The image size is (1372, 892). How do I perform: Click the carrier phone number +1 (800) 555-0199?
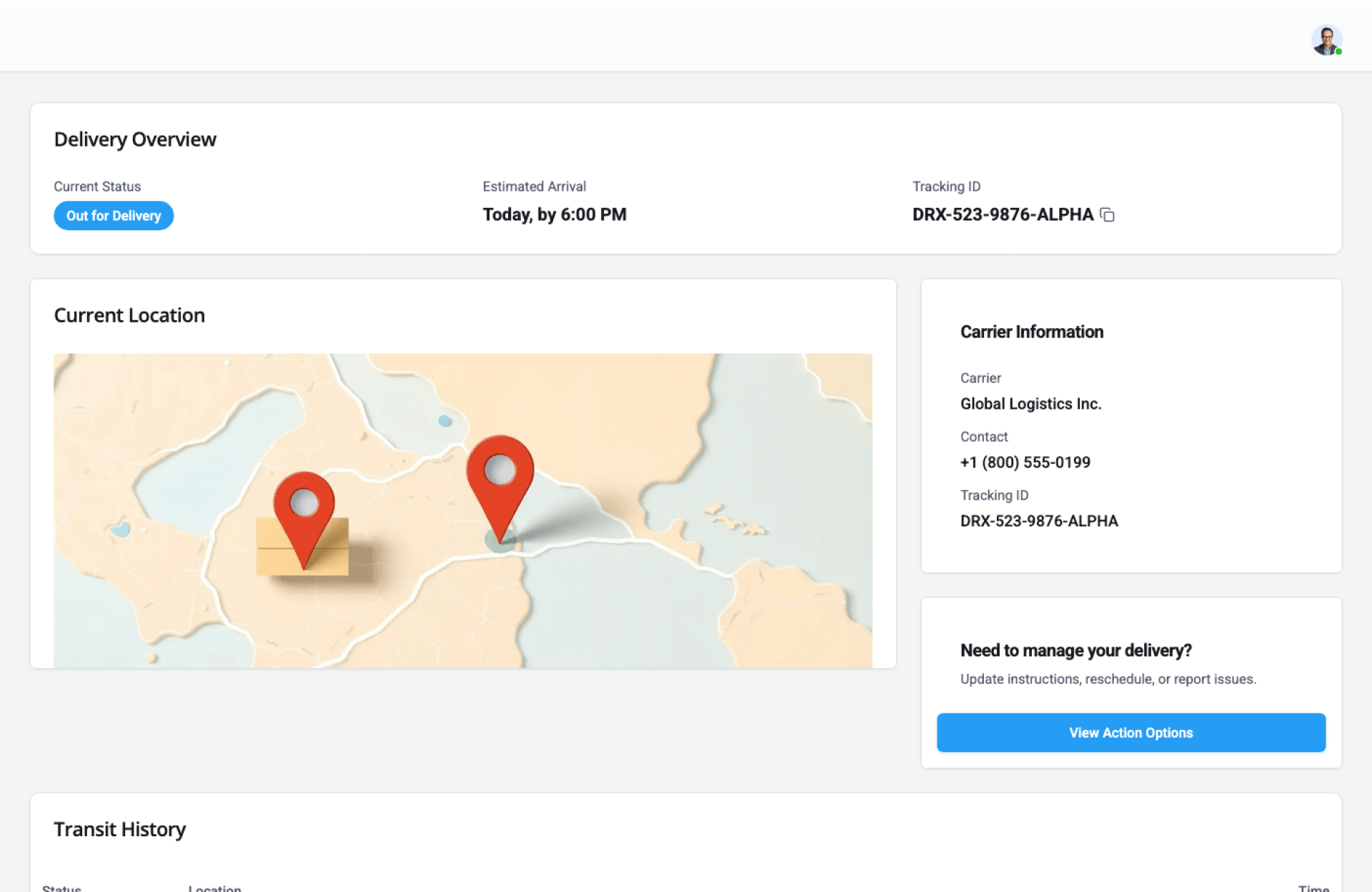[x=1025, y=462]
